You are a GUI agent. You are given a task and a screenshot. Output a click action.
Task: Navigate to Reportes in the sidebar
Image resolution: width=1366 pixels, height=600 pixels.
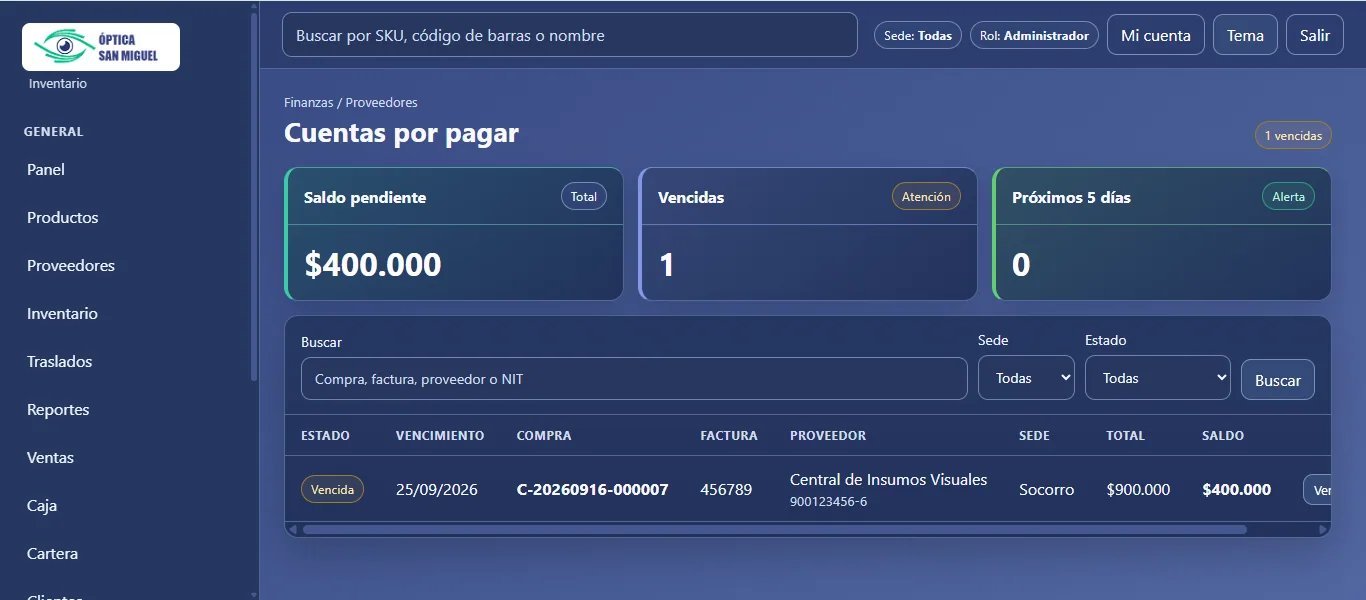point(58,410)
